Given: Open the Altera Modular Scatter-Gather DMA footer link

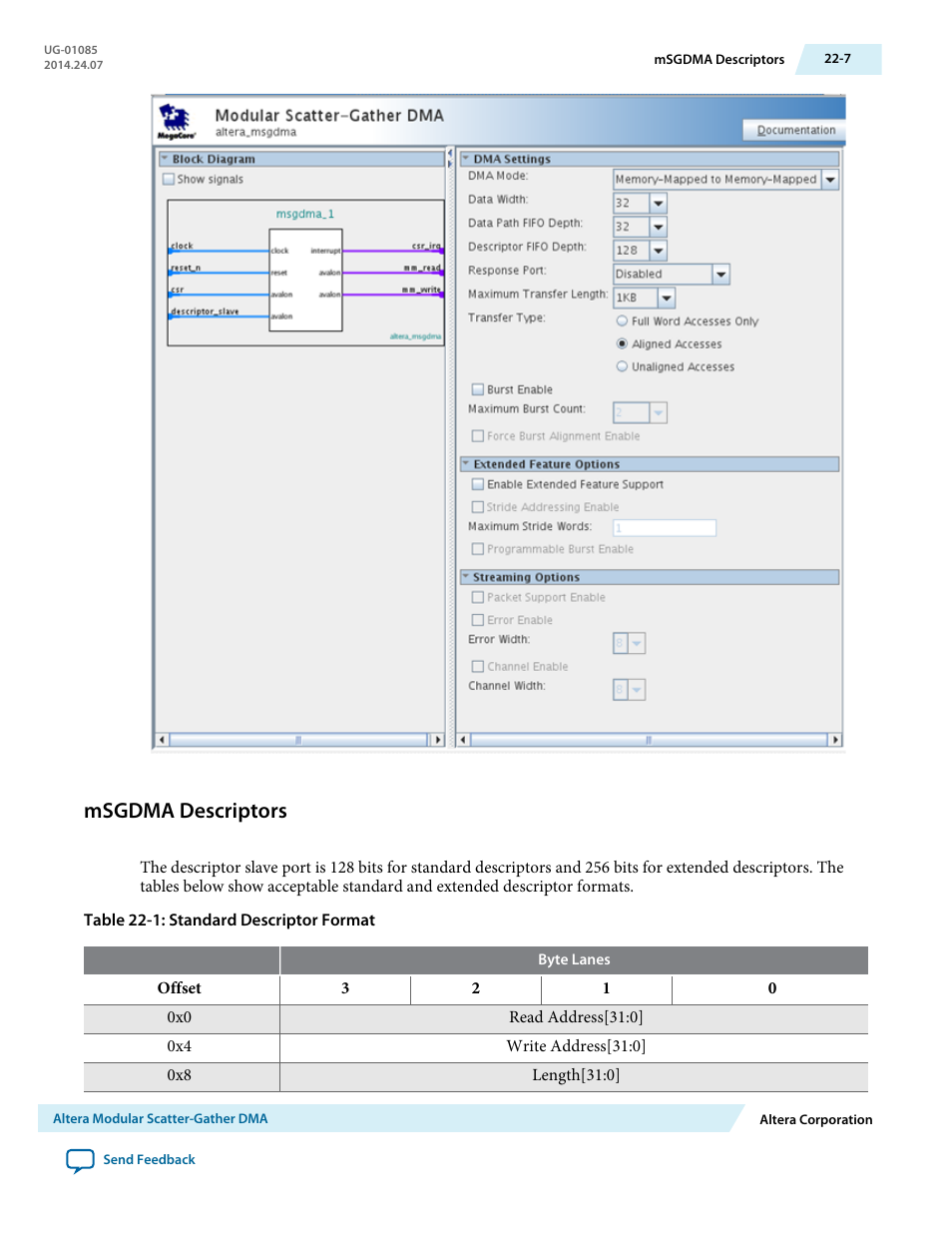Looking at the screenshot, I should 160,1119.
